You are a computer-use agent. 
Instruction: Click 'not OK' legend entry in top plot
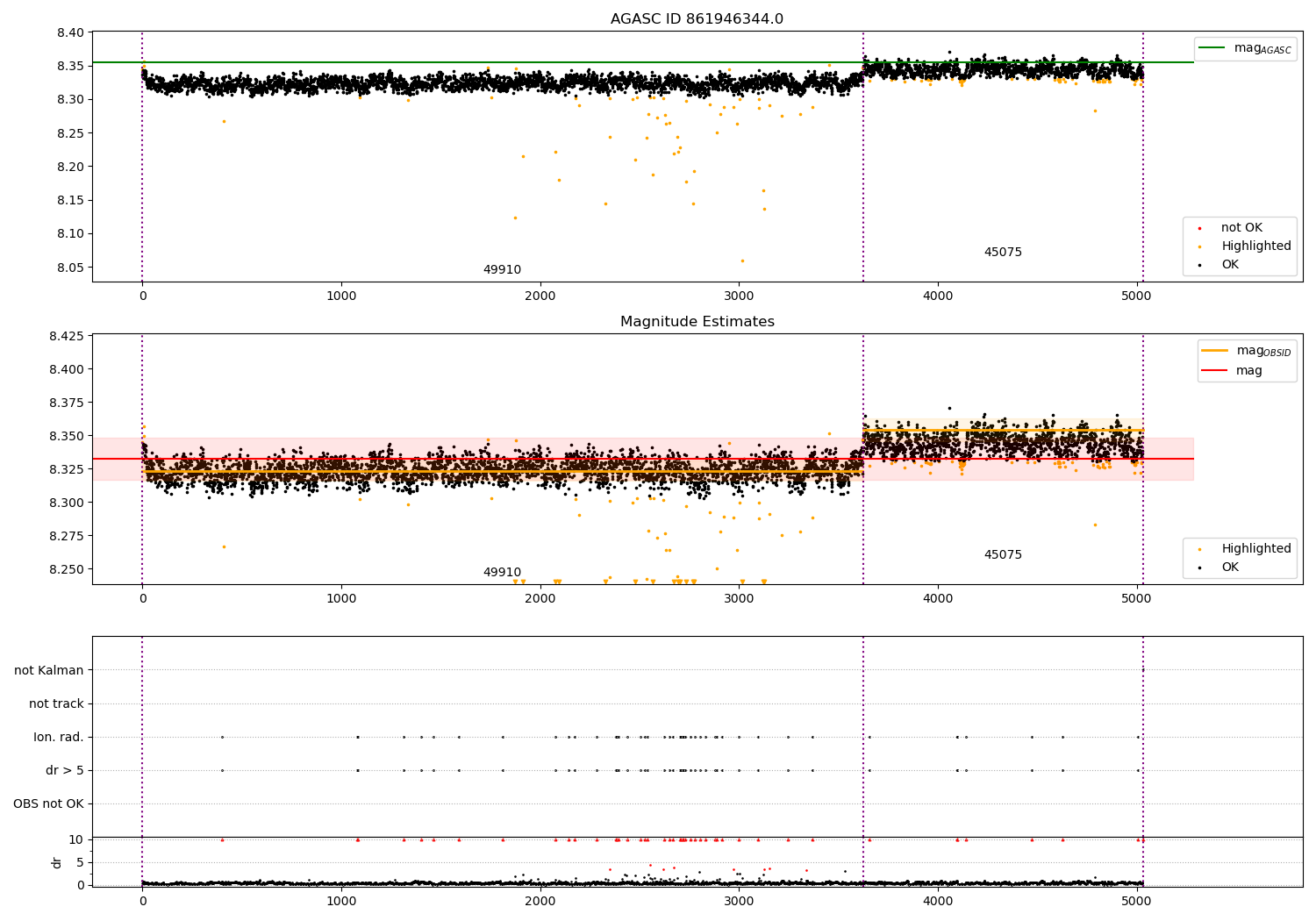pyautogui.click(x=1241, y=228)
